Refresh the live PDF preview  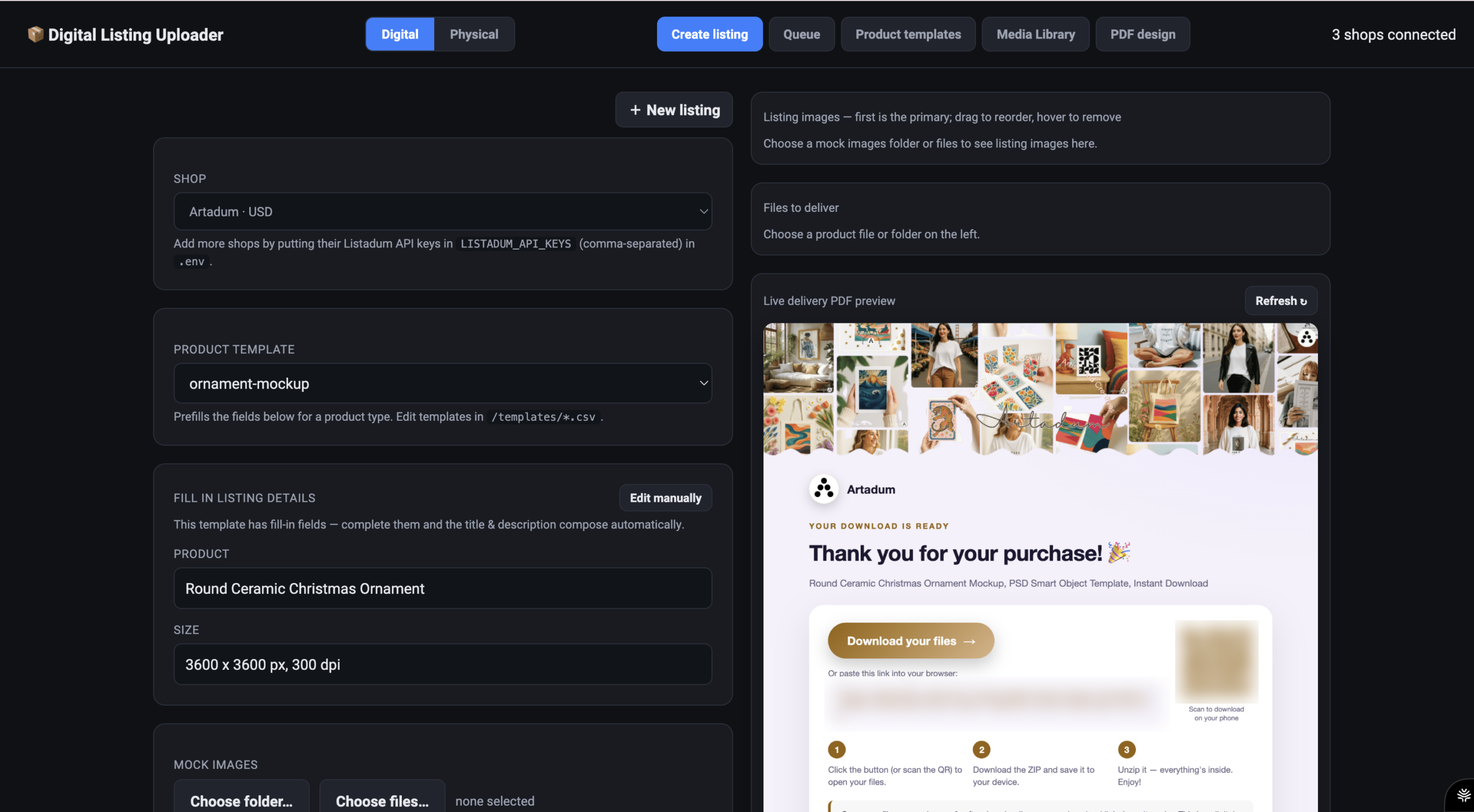coord(1281,301)
